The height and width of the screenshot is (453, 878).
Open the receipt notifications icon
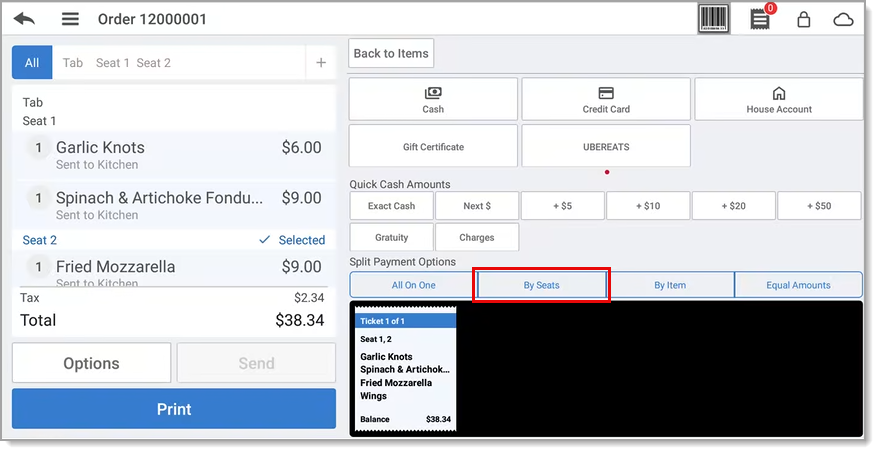coord(761,19)
